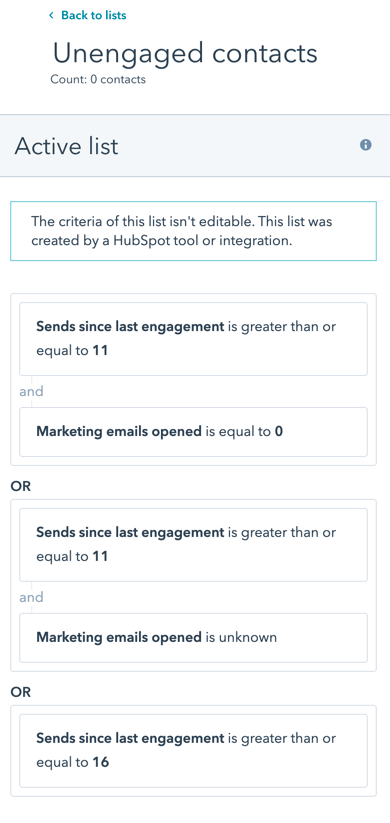Select Marketing emails opened equal to 0 filter
This screenshot has width=390, height=823.
pyautogui.click(x=194, y=432)
